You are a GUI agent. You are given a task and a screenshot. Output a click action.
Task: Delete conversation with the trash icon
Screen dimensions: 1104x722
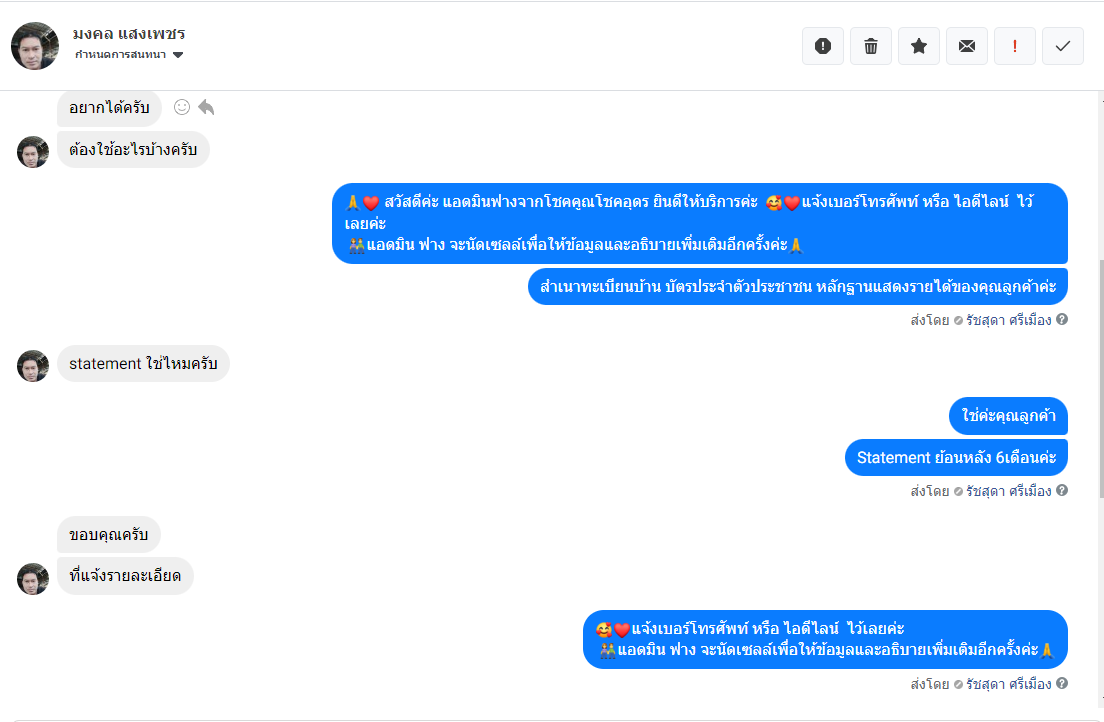[871, 46]
